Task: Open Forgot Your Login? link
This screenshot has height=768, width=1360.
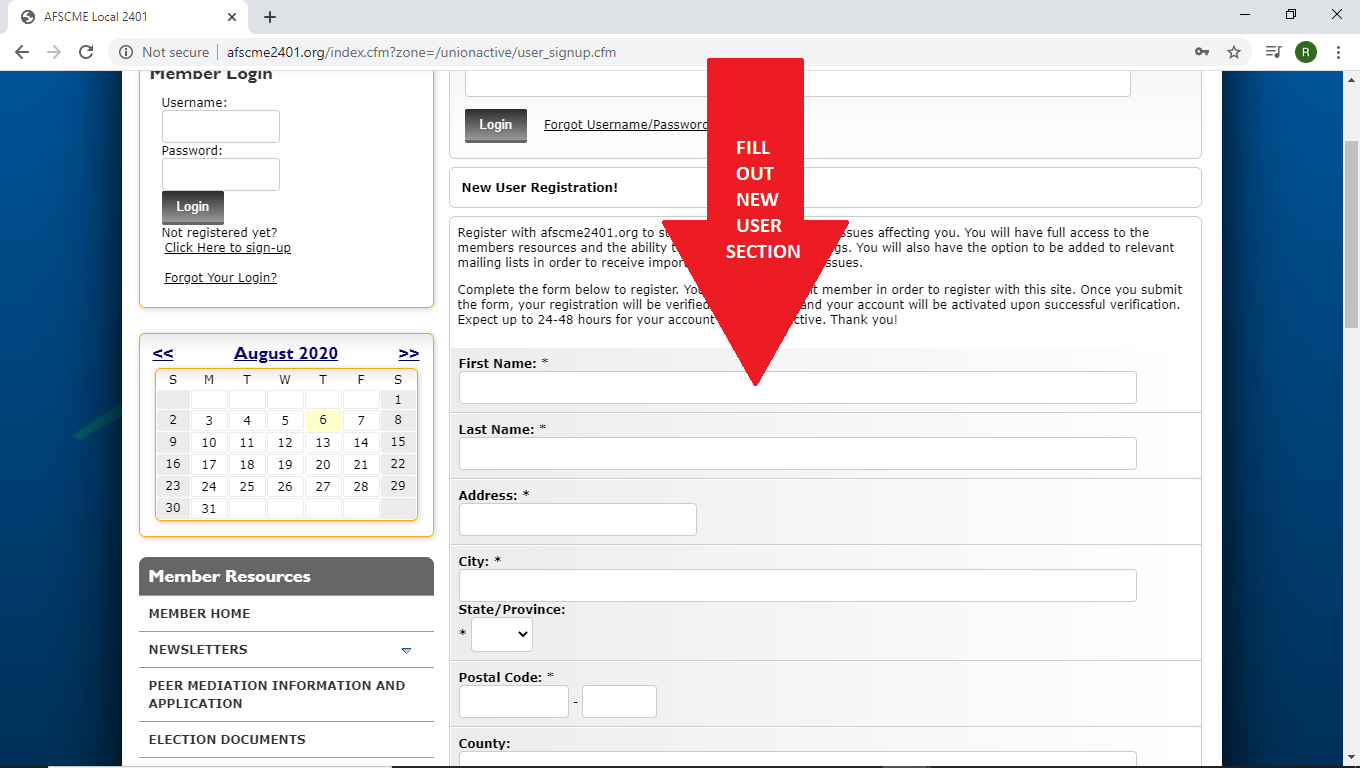Action: [x=221, y=277]
